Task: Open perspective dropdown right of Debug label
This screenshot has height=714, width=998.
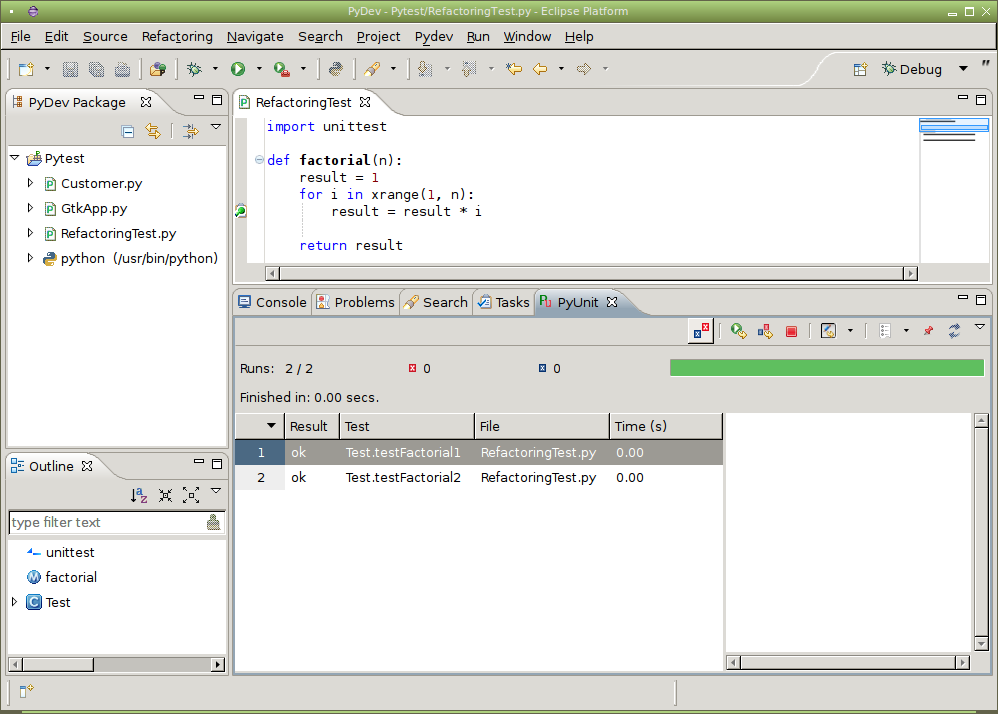Action: point(964,69)
